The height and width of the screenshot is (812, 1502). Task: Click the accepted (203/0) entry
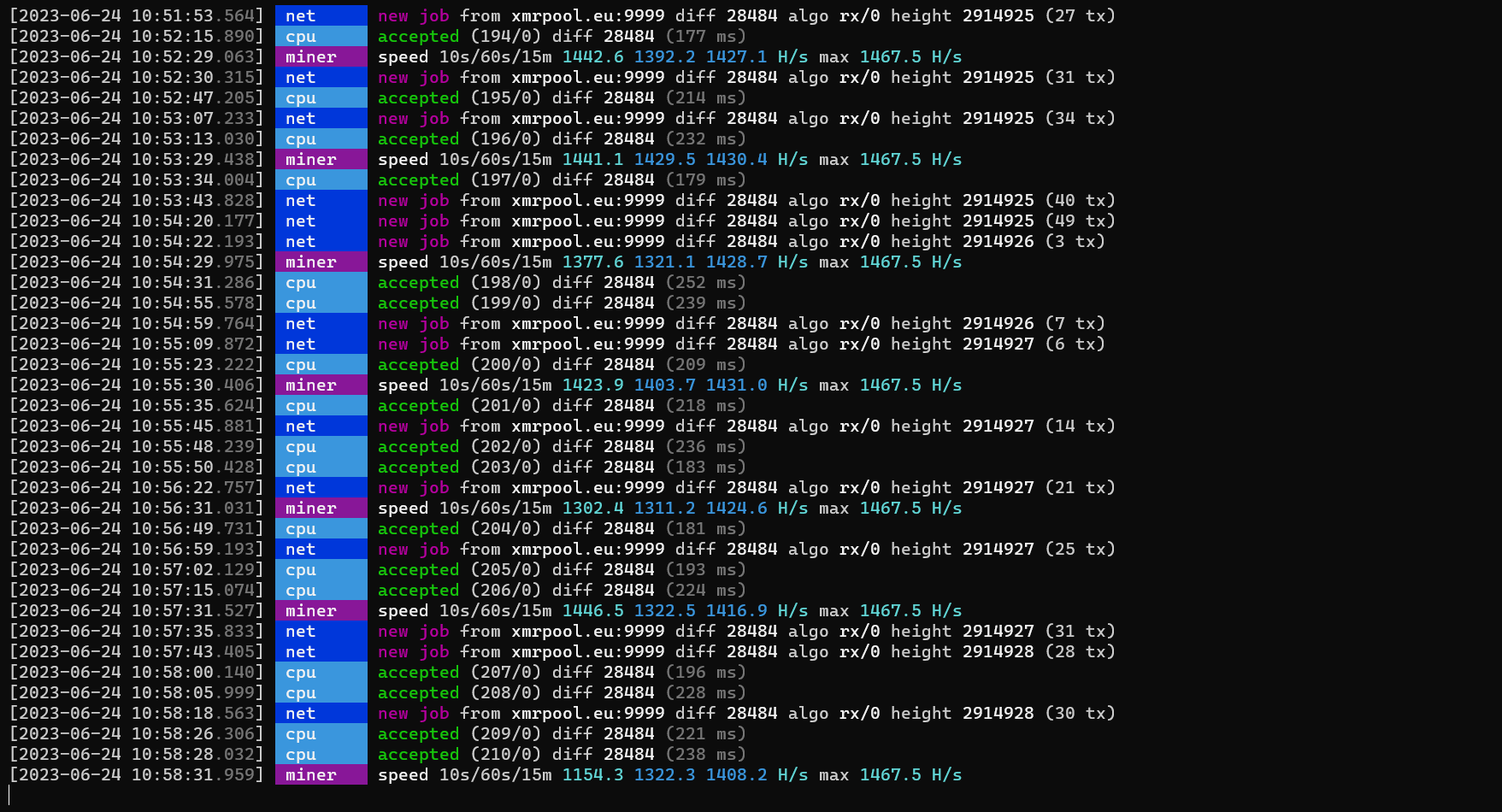tap(562, 467)
